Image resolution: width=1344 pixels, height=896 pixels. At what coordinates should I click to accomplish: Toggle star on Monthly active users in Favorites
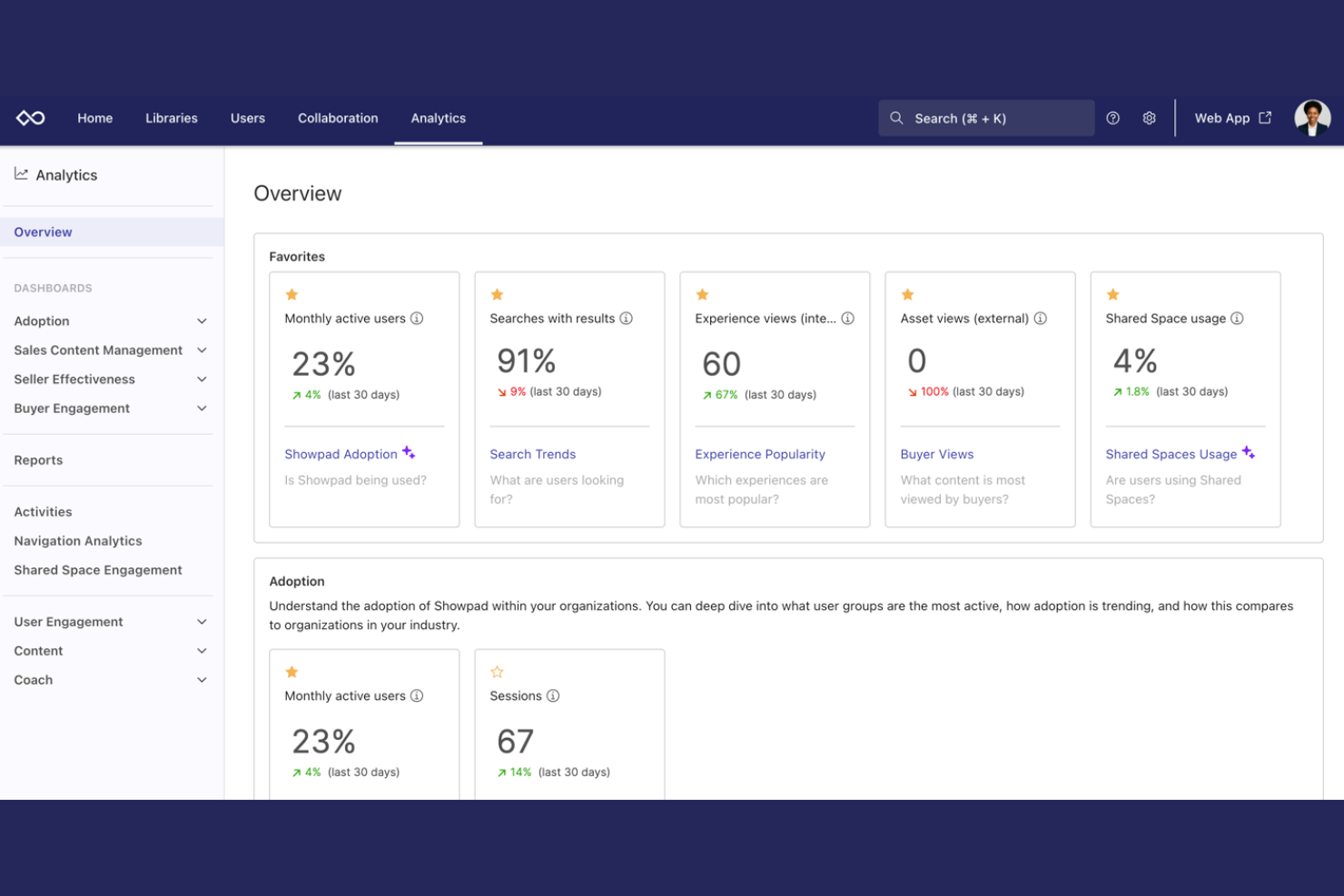coord(292,294)
